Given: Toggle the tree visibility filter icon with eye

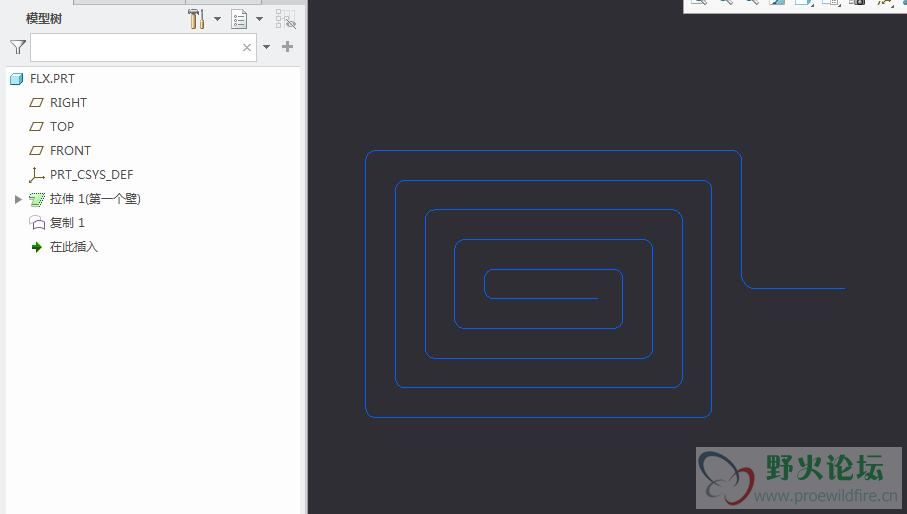Looking at the screenshot, I should 286,19.
